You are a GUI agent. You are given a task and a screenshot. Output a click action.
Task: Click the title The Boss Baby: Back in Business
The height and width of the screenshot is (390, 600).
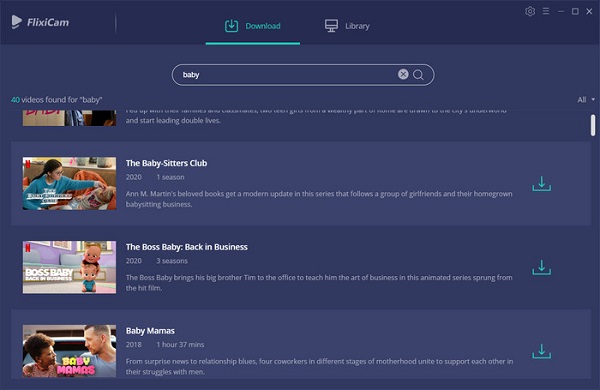pyautogui.click(x=187, y=247)
